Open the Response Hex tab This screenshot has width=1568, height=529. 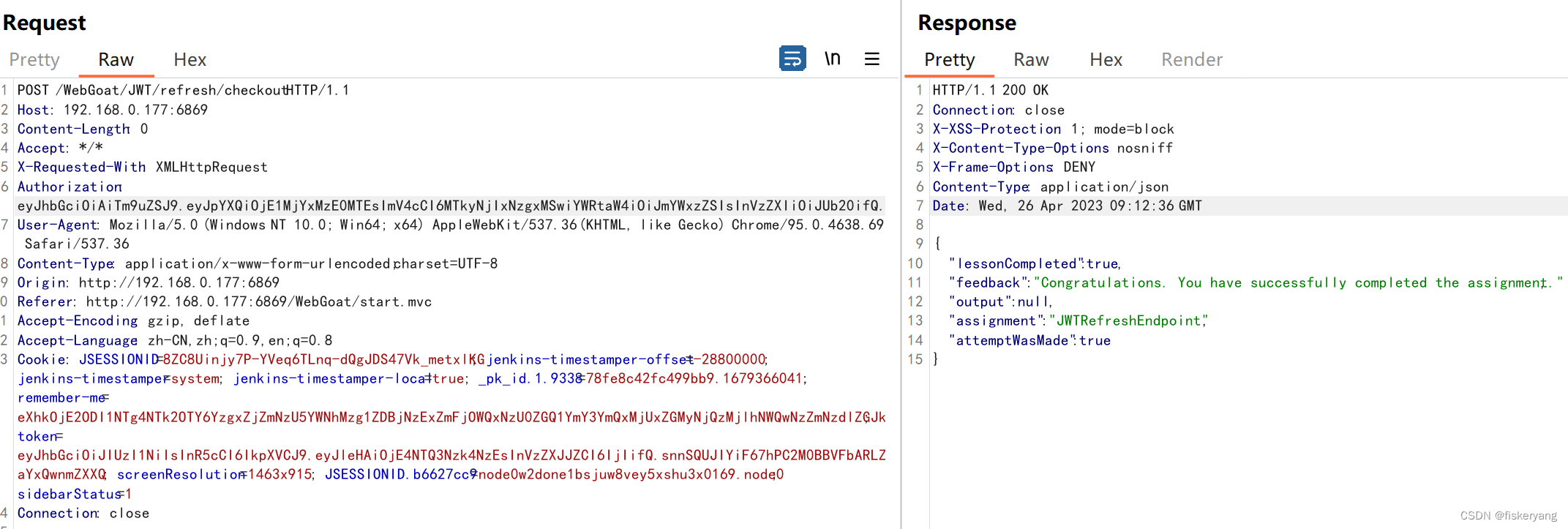coord(1106,59)
